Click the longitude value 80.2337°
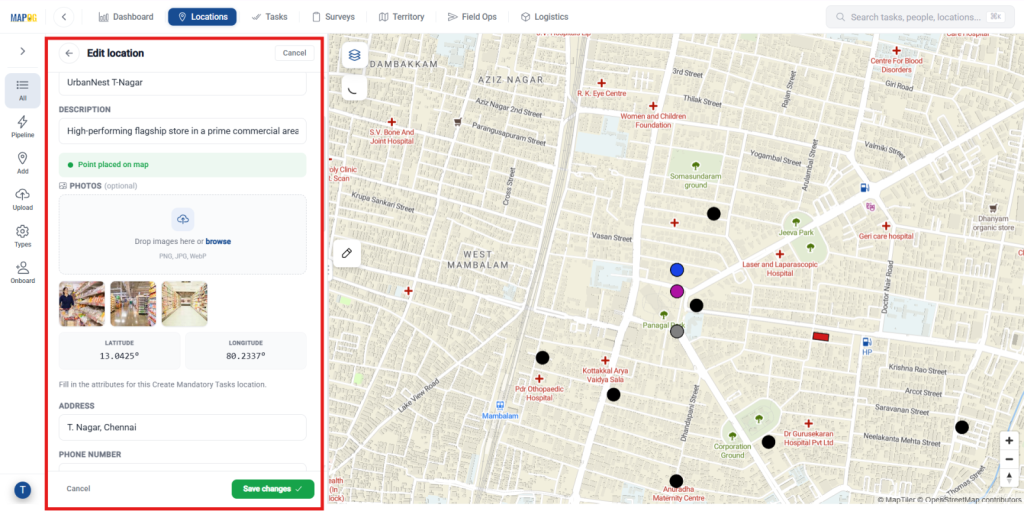 (x=246, y=357)
